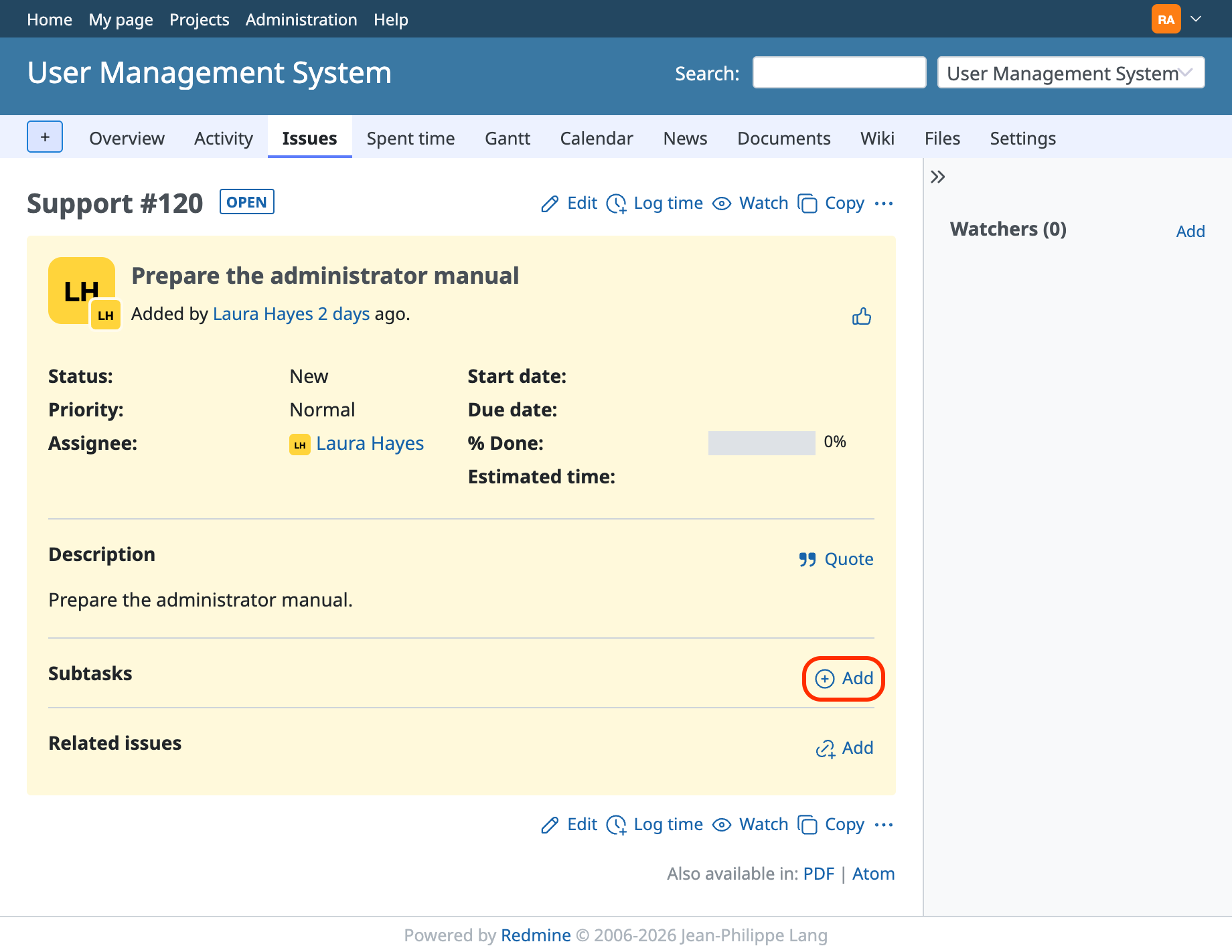The height and width of the screenshot is (952, 1232).
Task: Open Projects from the top menu
Action: (199, 19)
